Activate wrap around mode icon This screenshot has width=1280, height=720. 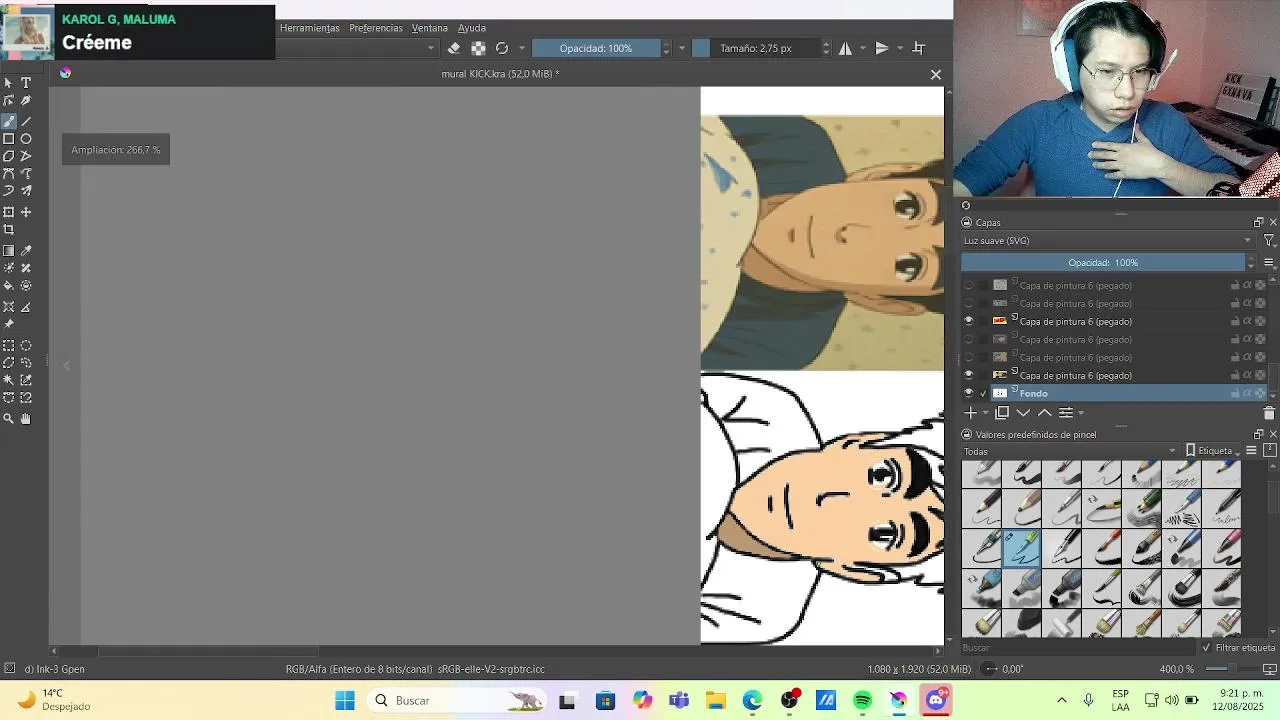pos(919,48)
